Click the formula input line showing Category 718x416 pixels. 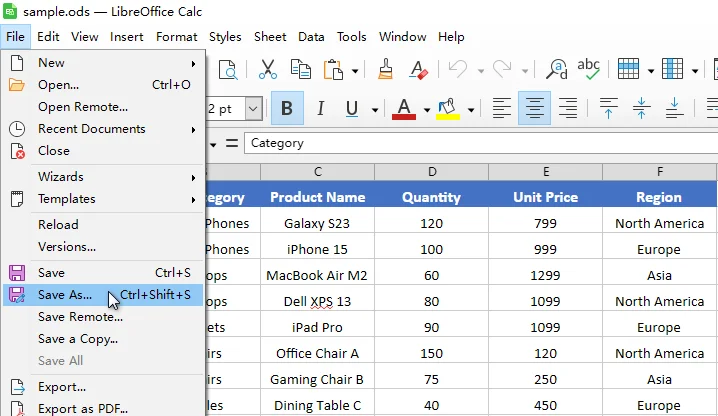point(481,143)
